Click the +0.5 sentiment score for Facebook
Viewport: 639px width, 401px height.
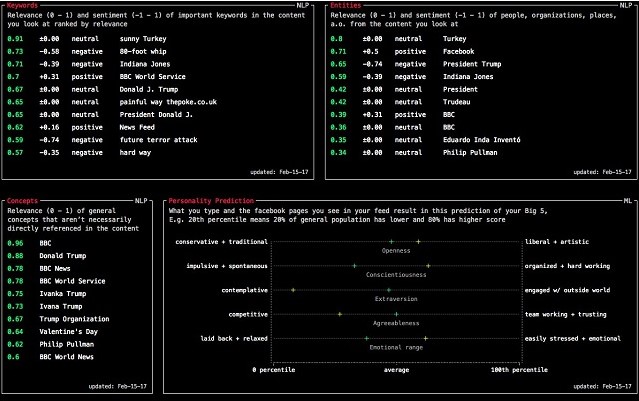370,52
